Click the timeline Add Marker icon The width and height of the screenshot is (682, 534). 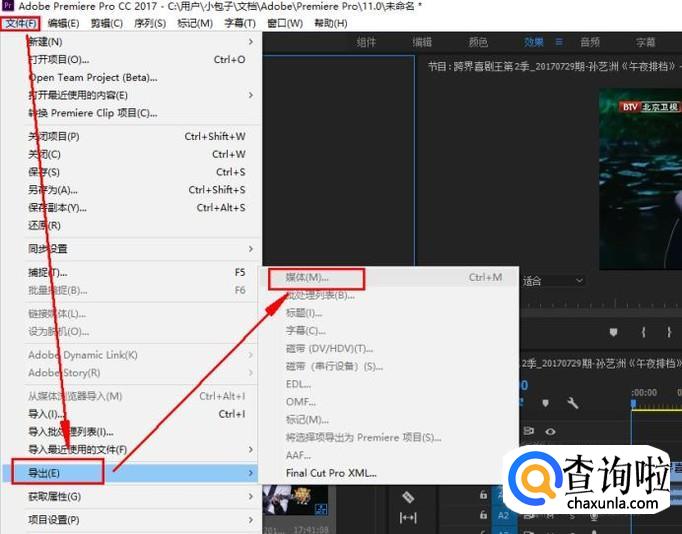coord(545,403)
